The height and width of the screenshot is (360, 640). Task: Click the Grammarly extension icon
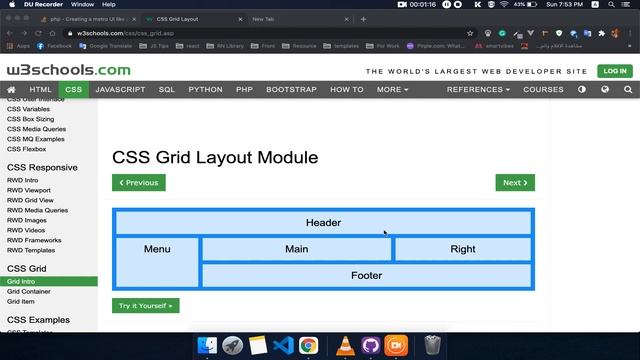click(x=502, y=33)
